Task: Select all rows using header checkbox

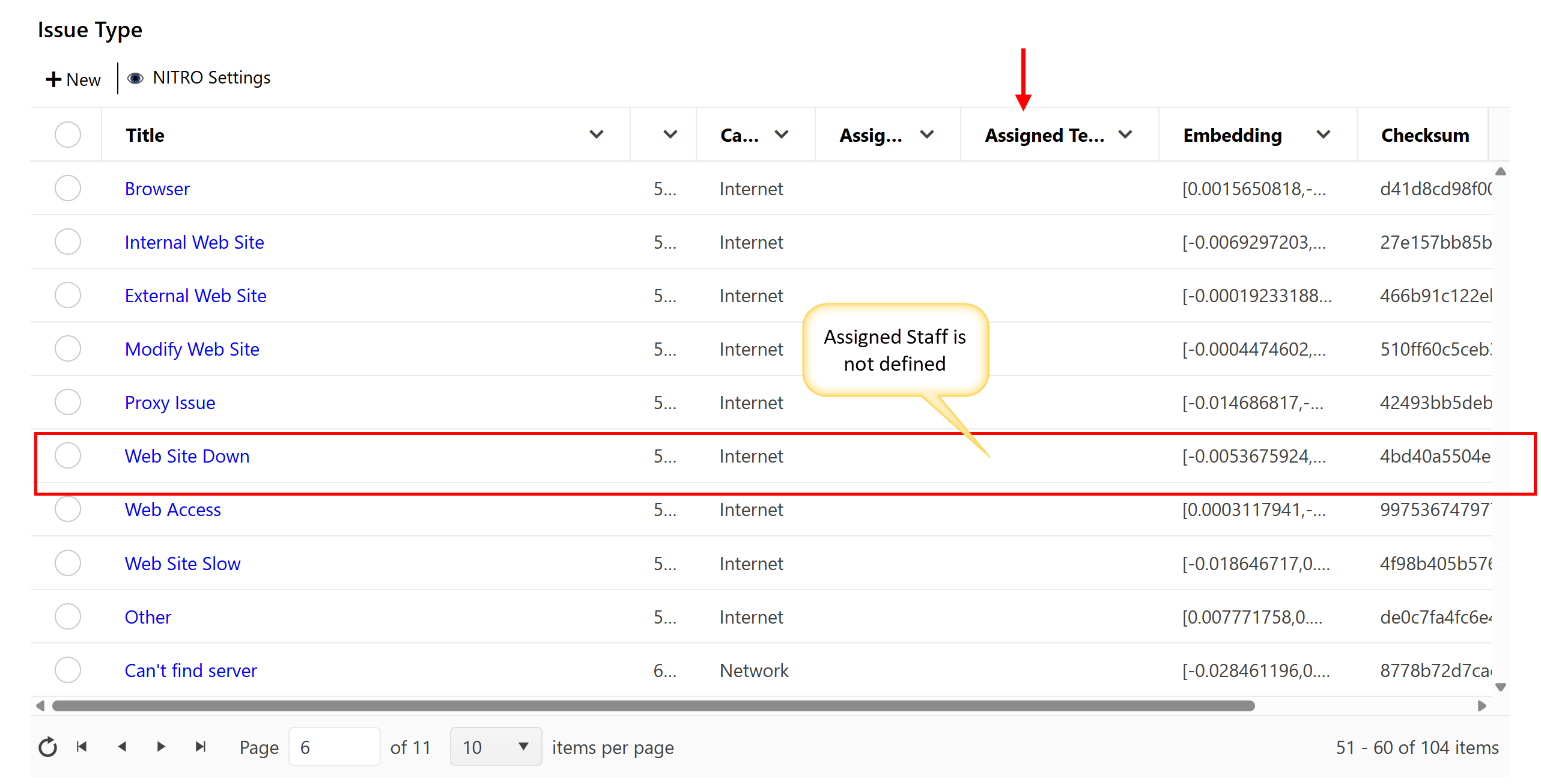Action: (x=68, y=135)
